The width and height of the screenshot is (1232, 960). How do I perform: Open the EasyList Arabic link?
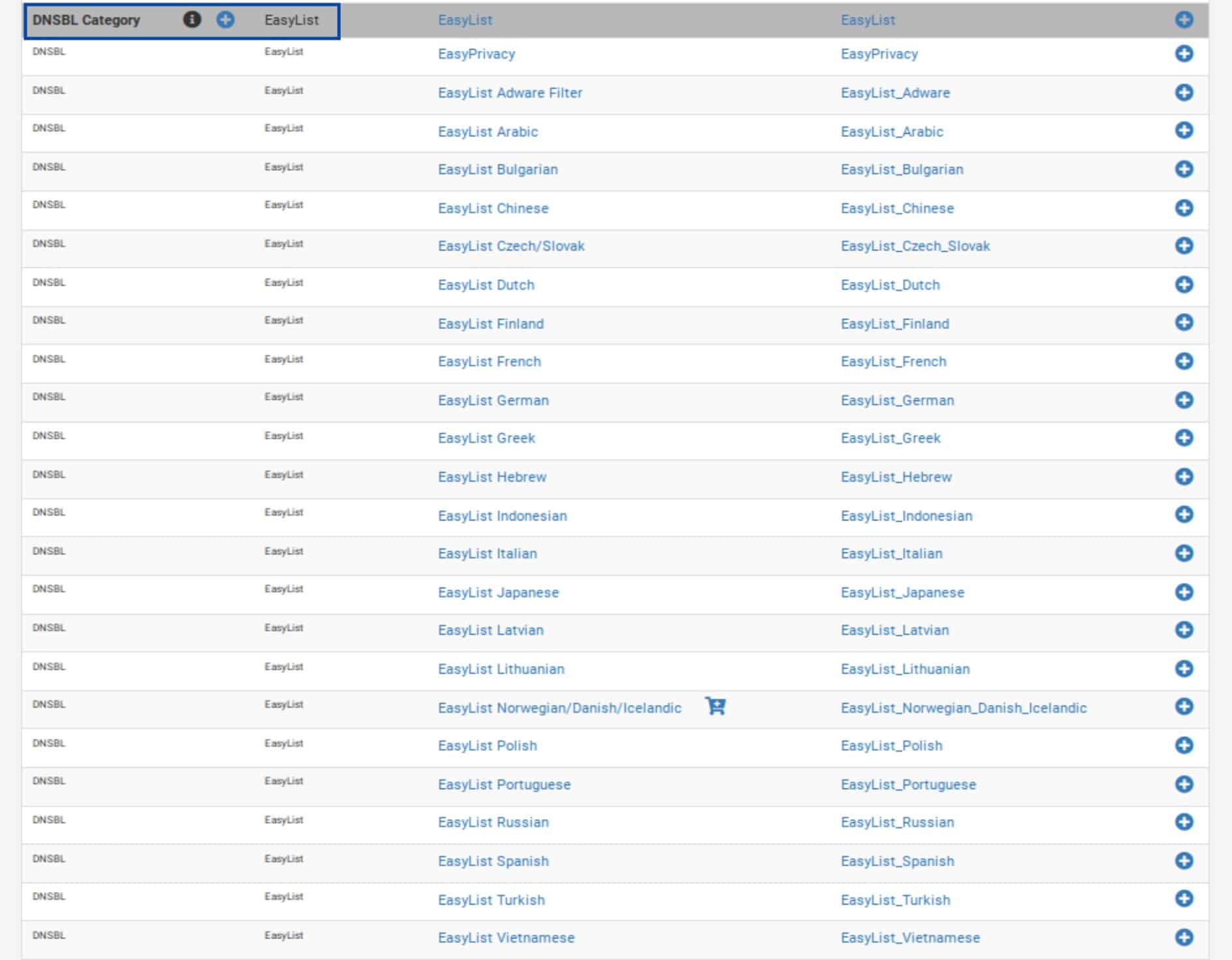[x=488, y=132]
